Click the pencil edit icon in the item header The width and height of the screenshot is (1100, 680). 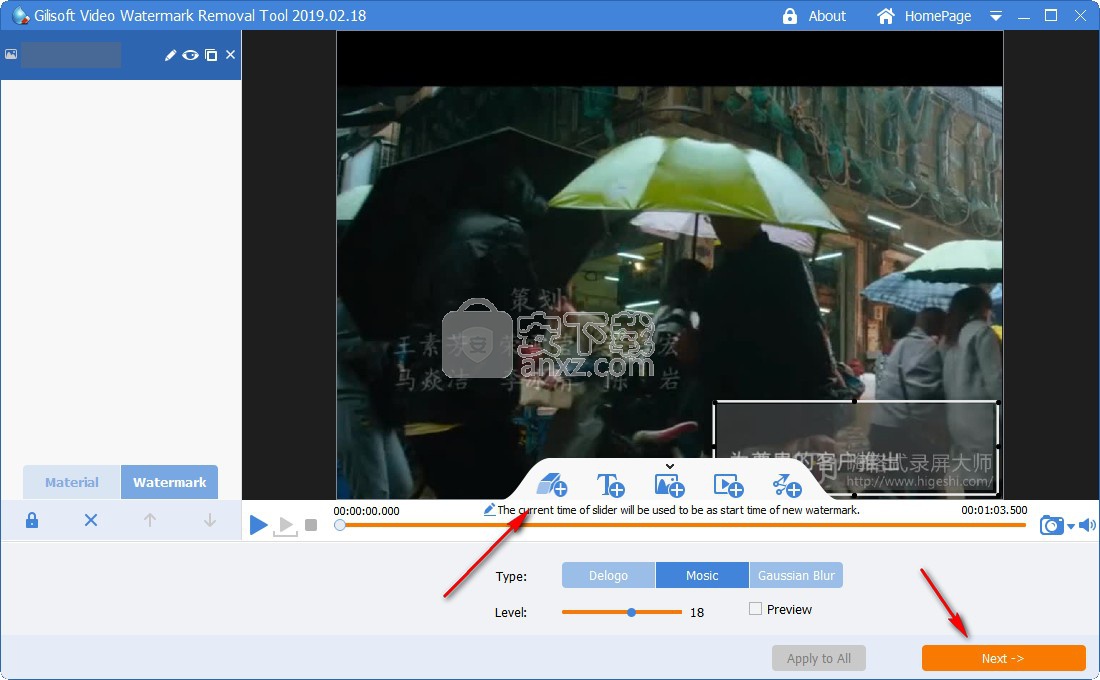point(170,55)
